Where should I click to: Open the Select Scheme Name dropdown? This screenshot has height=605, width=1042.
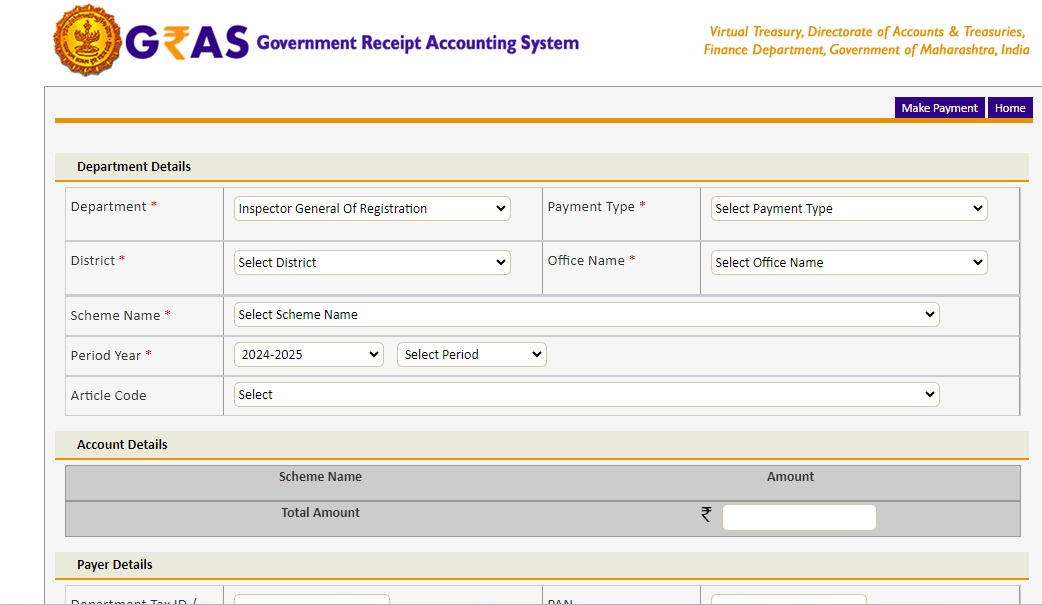(x=586, y=315)
